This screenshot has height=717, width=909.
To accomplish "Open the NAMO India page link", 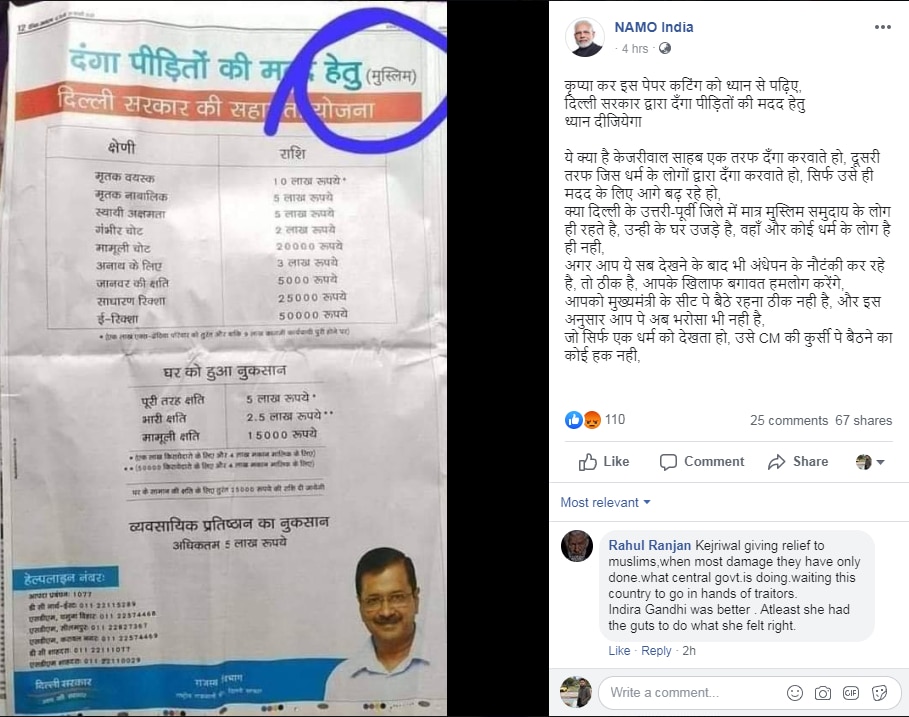I will (x=653, y=27).
